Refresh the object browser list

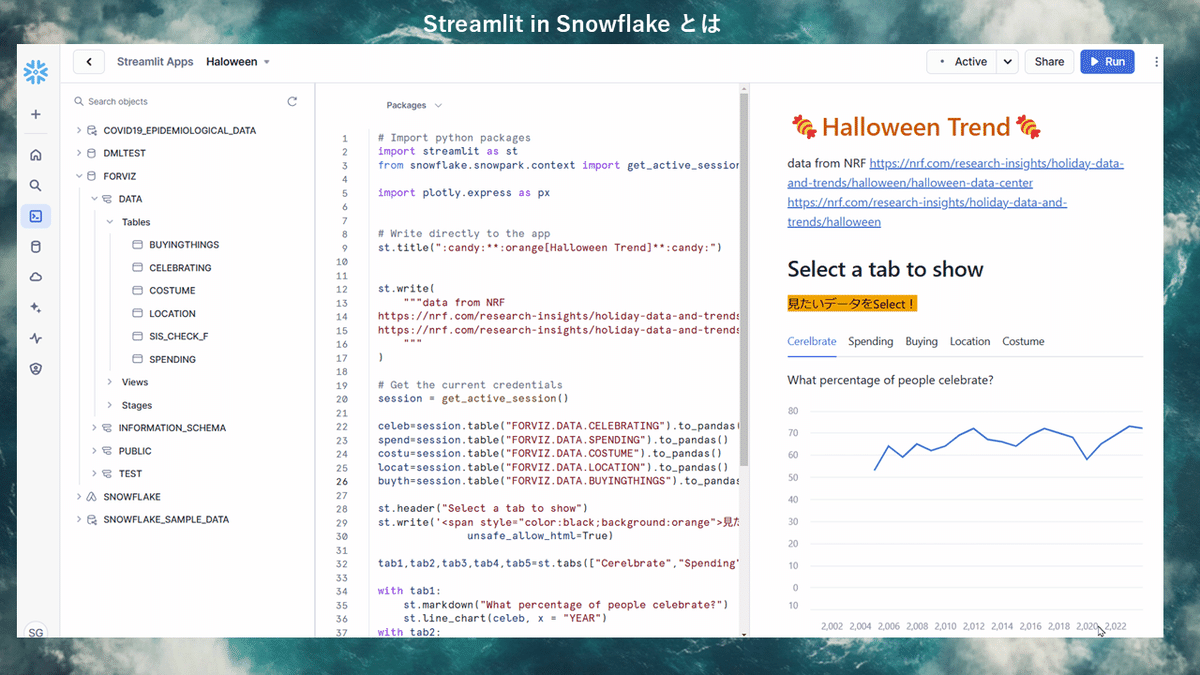[291, 101]
